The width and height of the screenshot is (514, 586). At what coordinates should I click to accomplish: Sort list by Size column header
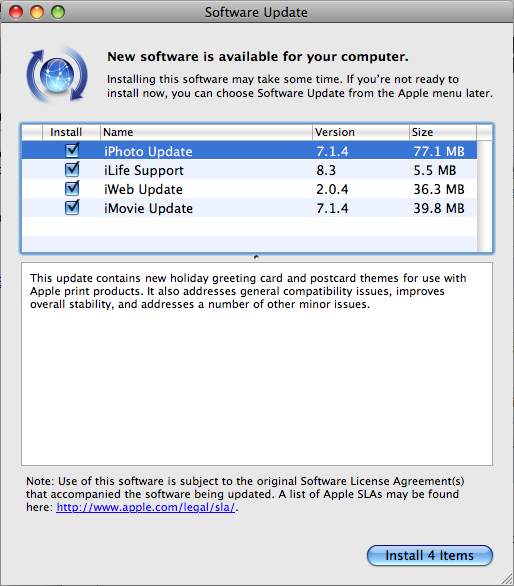tap(443, 132)
